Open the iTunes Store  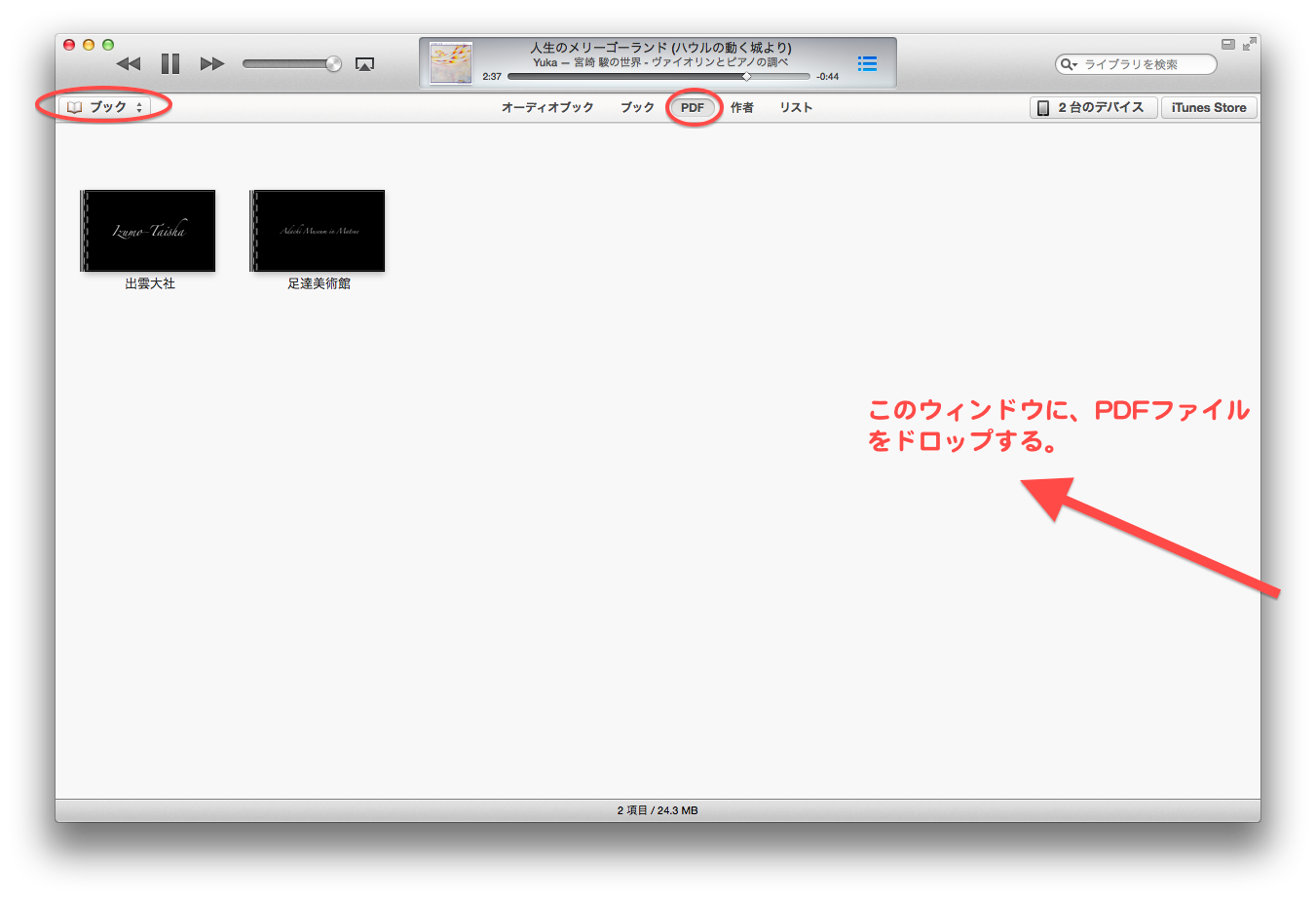(x=1209, y=107)
